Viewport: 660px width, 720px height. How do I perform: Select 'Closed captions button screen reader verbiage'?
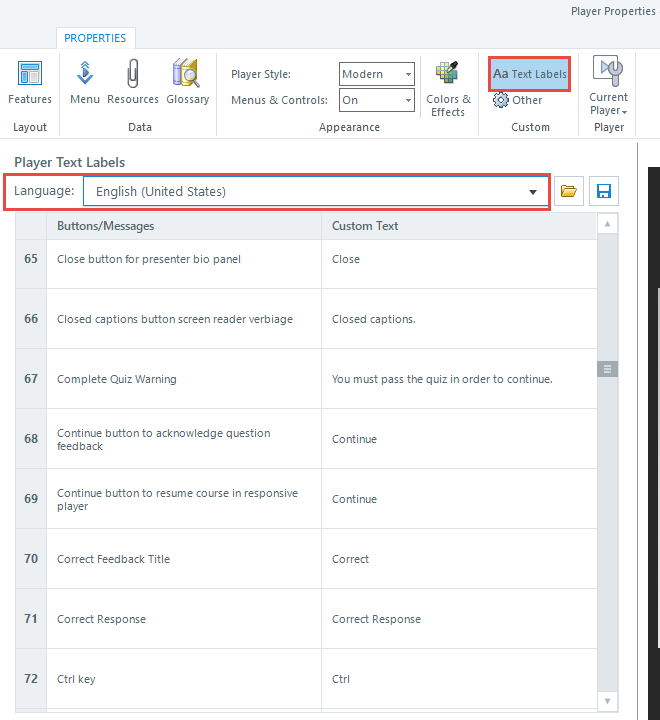pos(175,319)
